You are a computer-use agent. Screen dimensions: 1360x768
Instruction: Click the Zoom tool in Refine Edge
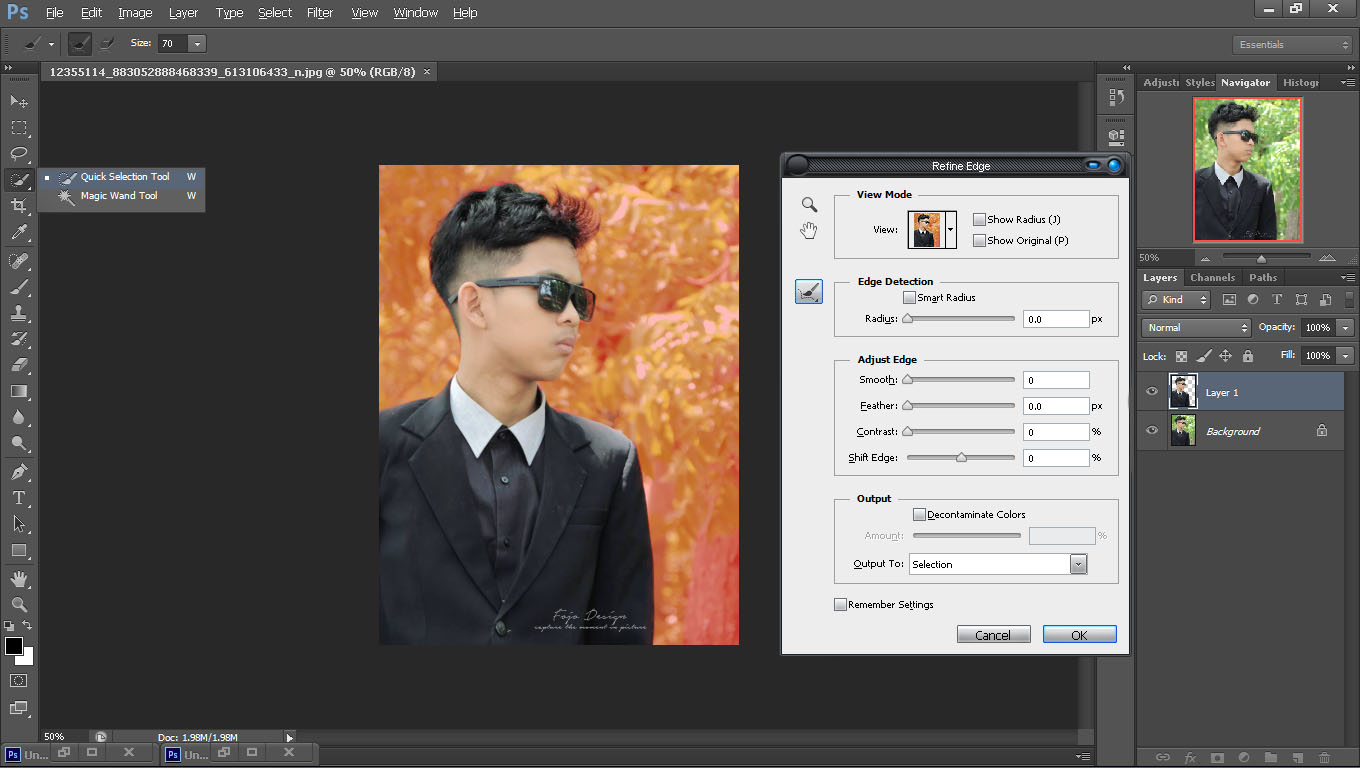coord(809,204)
